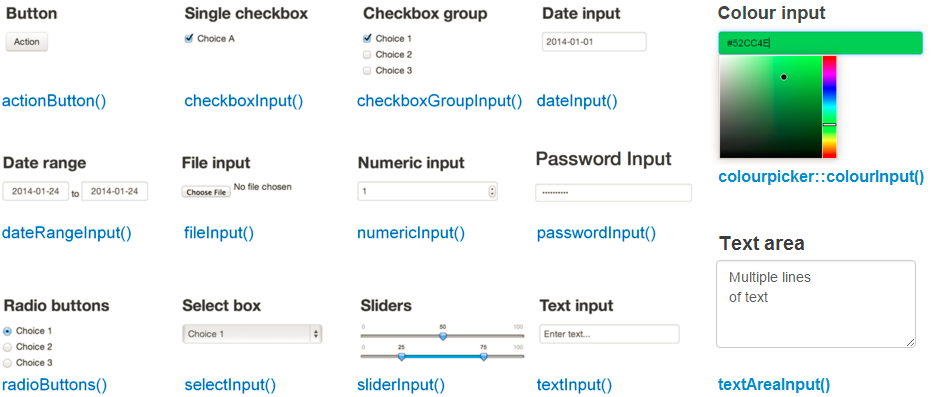The width and height of the screenshot is (933, 397).
Task: Click the date range end field
Action: [x=115, y=192]
